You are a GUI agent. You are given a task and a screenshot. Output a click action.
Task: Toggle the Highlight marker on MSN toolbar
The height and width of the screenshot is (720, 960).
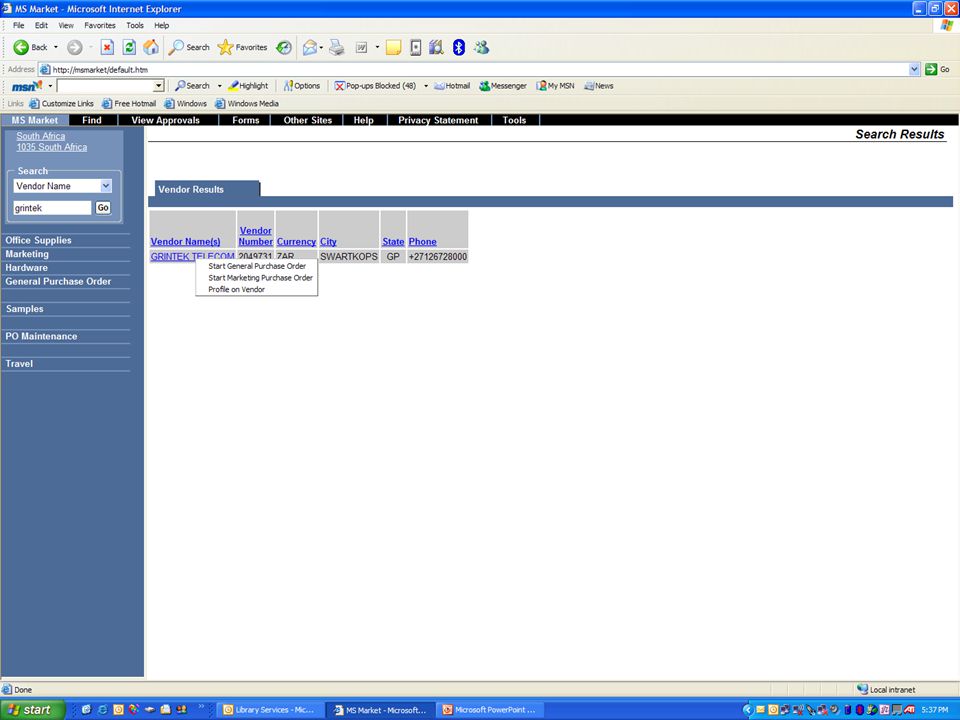[248, 86]
